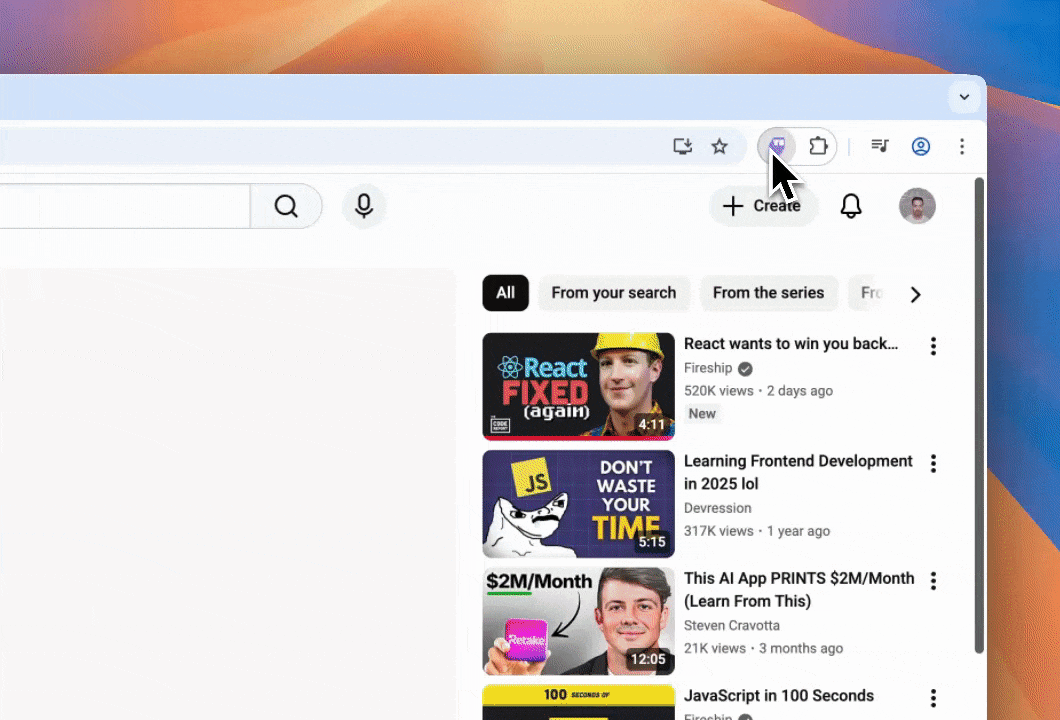This screenshot has height=720, width=1060.
Task: Open Chrome's three-dot menu
Action: 962,147
